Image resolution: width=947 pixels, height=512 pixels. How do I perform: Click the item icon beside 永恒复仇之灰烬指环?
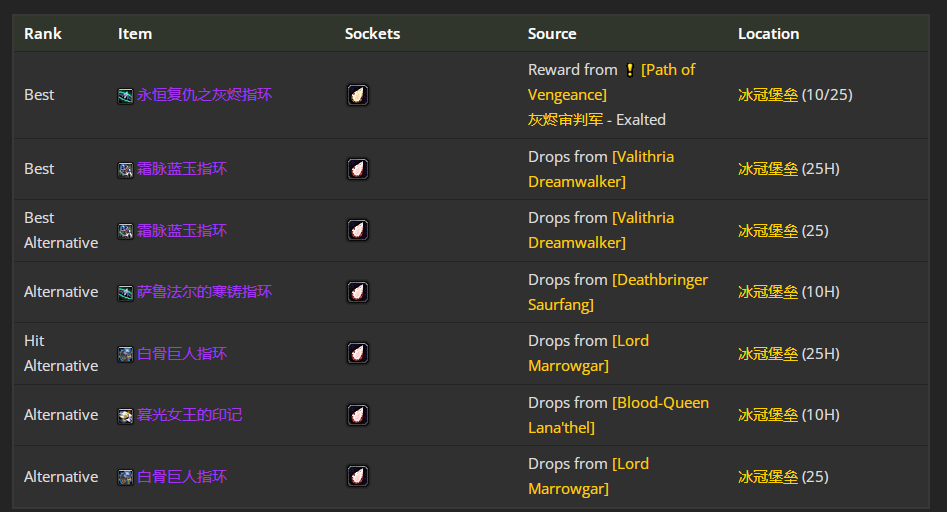[x=125, y=96]
